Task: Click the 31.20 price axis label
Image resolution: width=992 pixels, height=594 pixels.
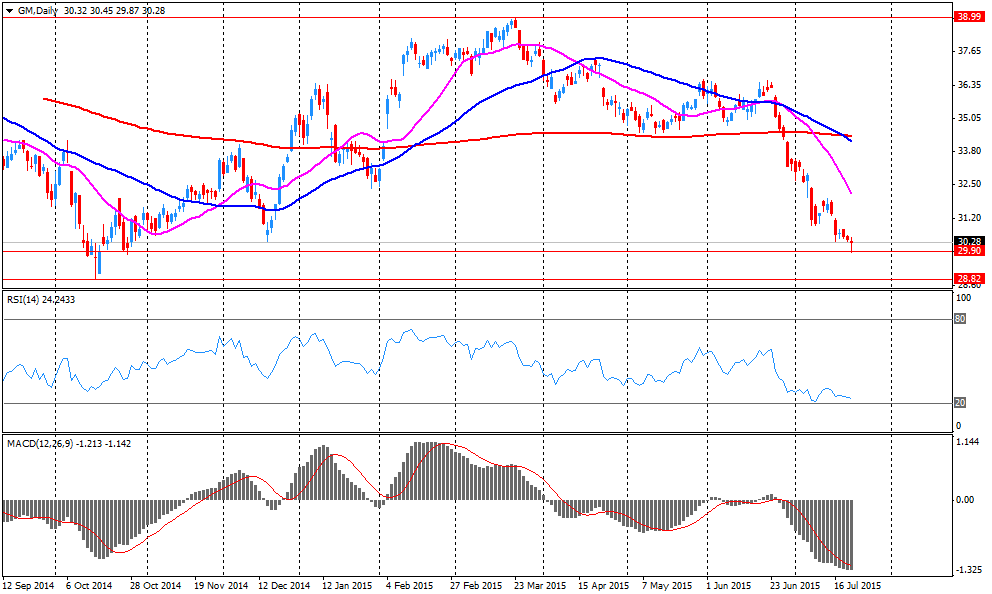Action: coord(969,218)
